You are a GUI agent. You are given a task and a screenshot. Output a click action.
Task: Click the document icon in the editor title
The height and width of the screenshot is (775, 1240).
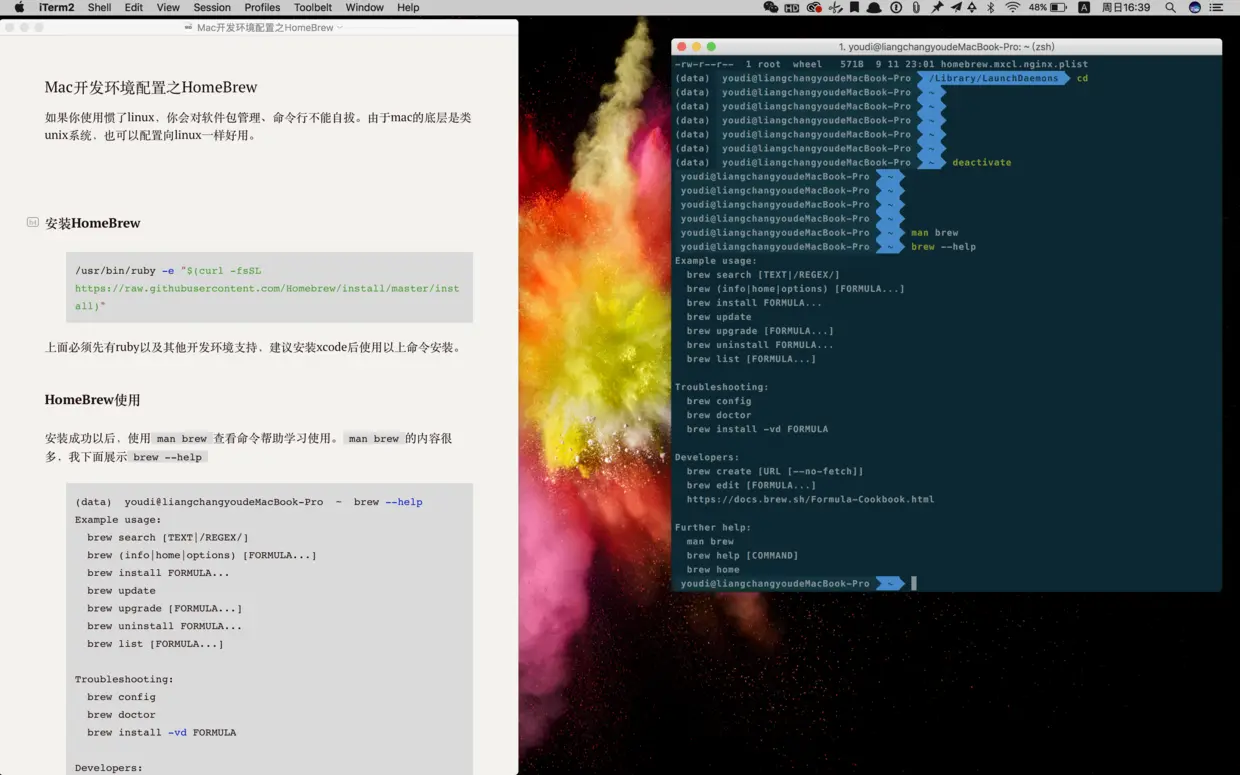pyautogui.click(x=189, y=27)
